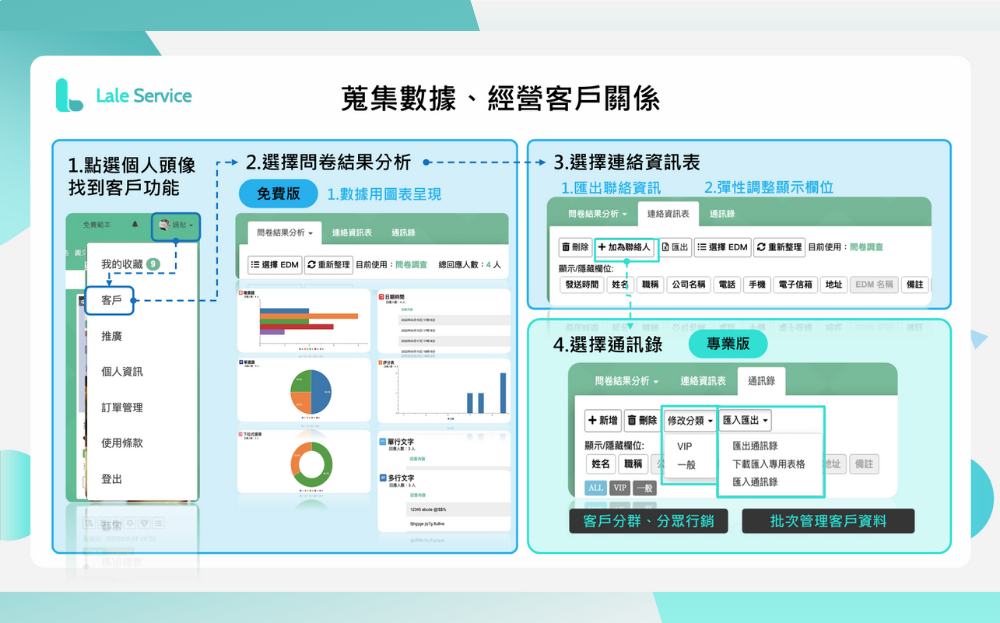The width and height of the screenshot is (1000, 623).
Task: Toggle 發送時間 column visibility
Action: [x=582, y=284]
